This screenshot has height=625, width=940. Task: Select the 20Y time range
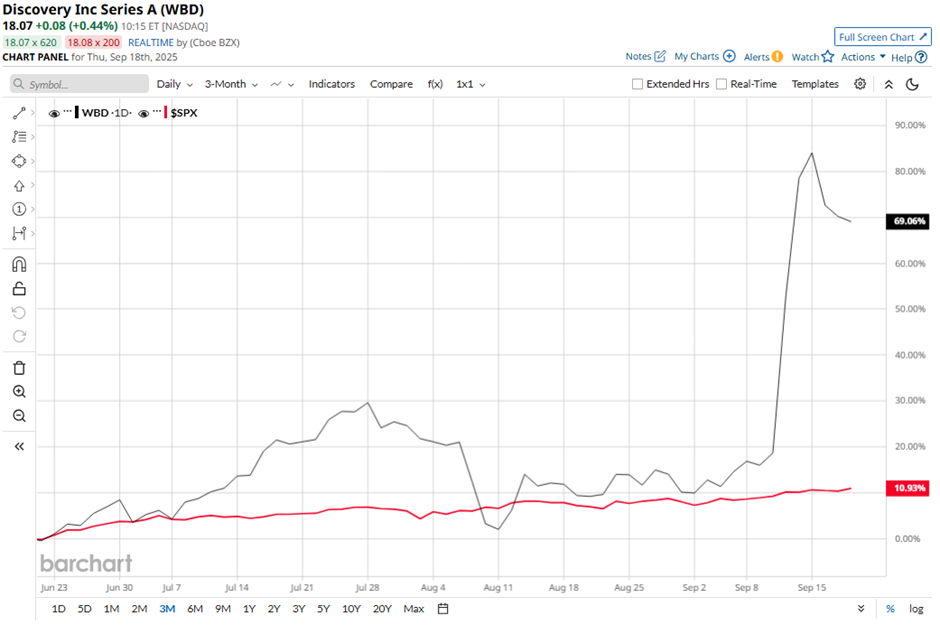pyautogui.click(x=382, y=609)
